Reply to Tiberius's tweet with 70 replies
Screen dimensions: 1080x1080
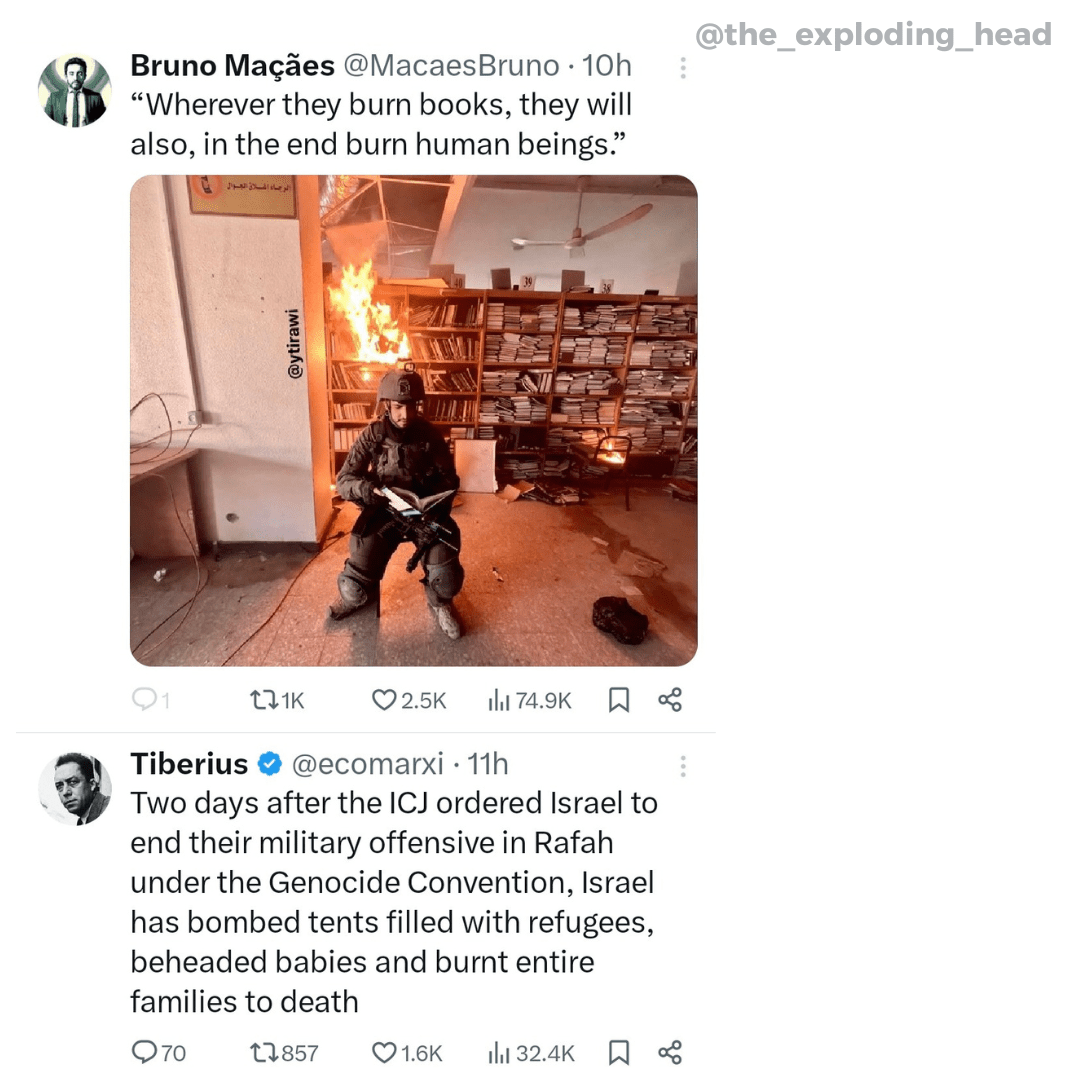pyautogui.click(x=145, y=1052)
